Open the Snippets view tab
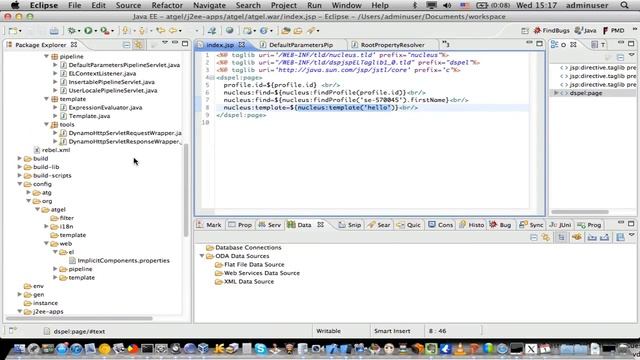This screenshot has height=360, width=640. tap(350, 225)
